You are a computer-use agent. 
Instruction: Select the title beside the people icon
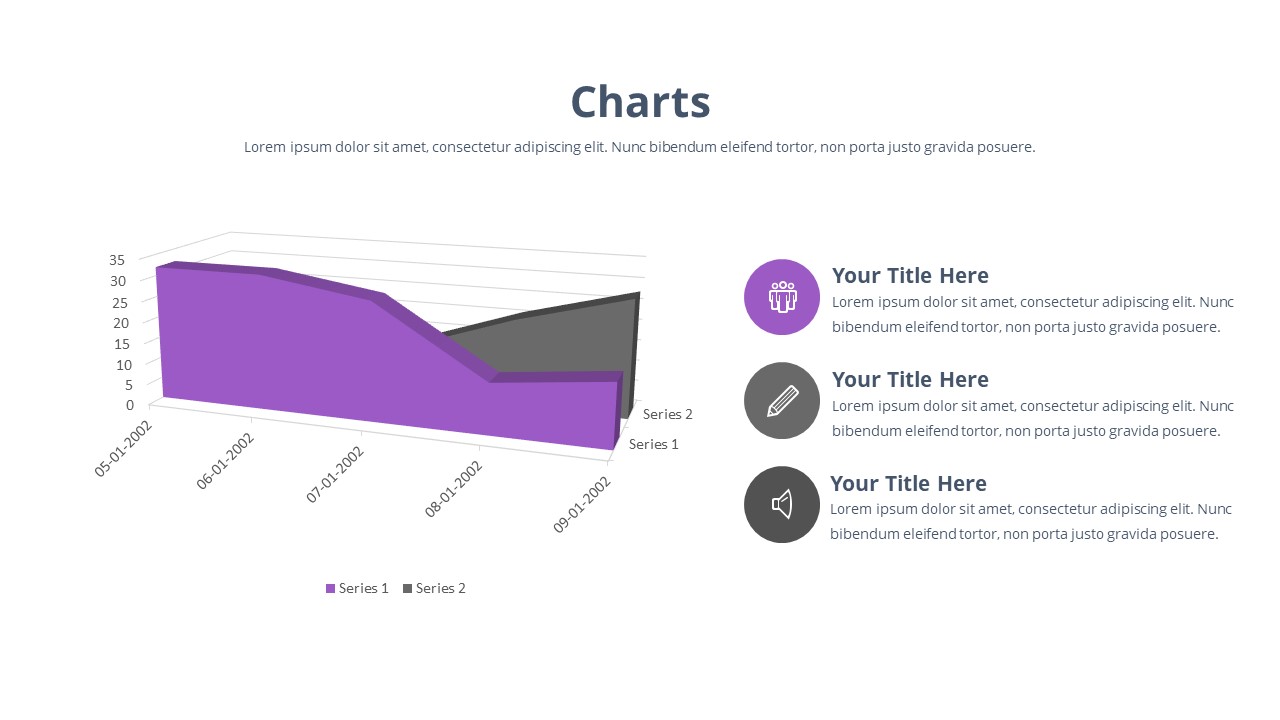(910, 275)
